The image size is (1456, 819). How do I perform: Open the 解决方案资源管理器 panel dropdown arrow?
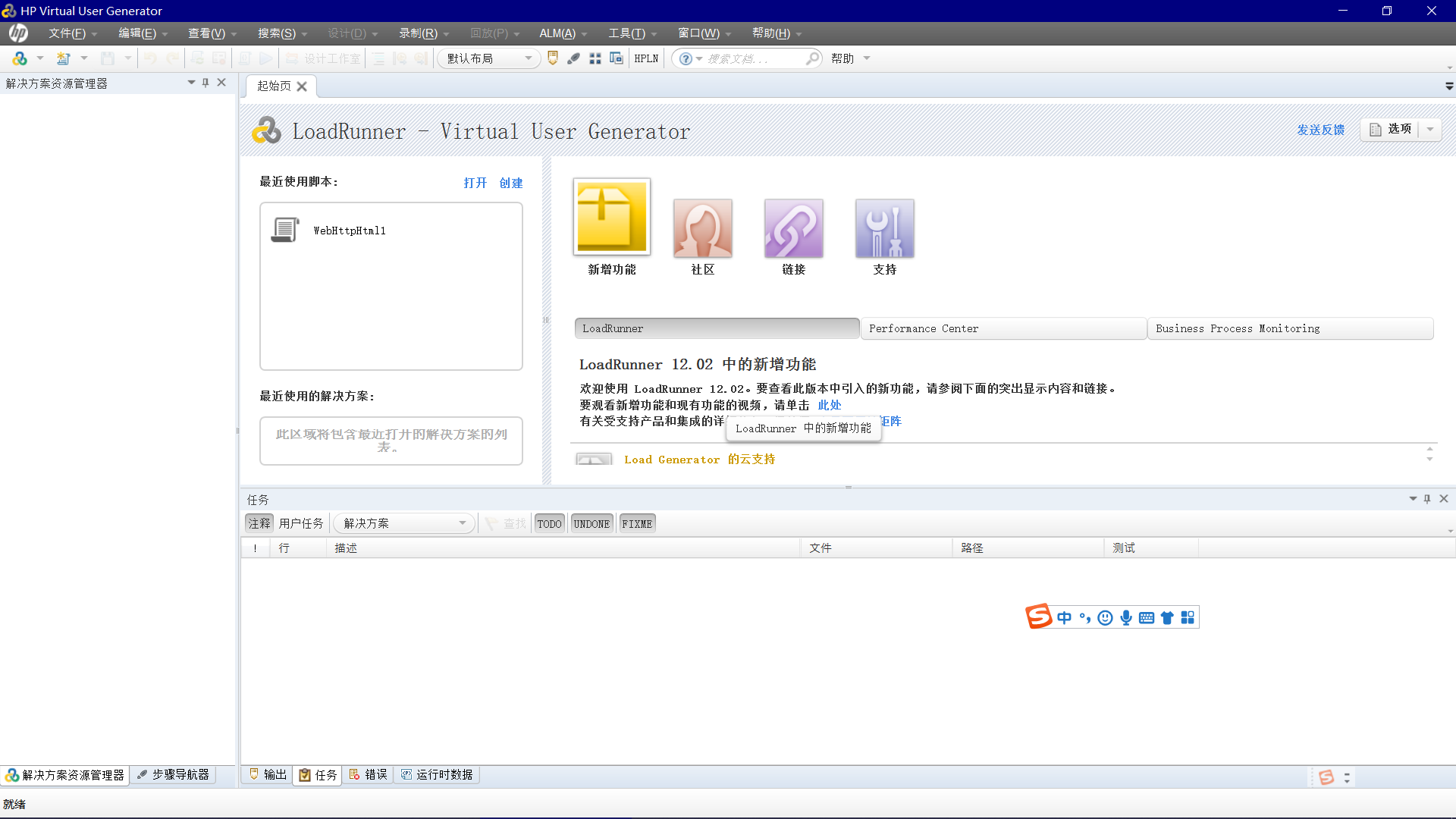click(191, 83)
